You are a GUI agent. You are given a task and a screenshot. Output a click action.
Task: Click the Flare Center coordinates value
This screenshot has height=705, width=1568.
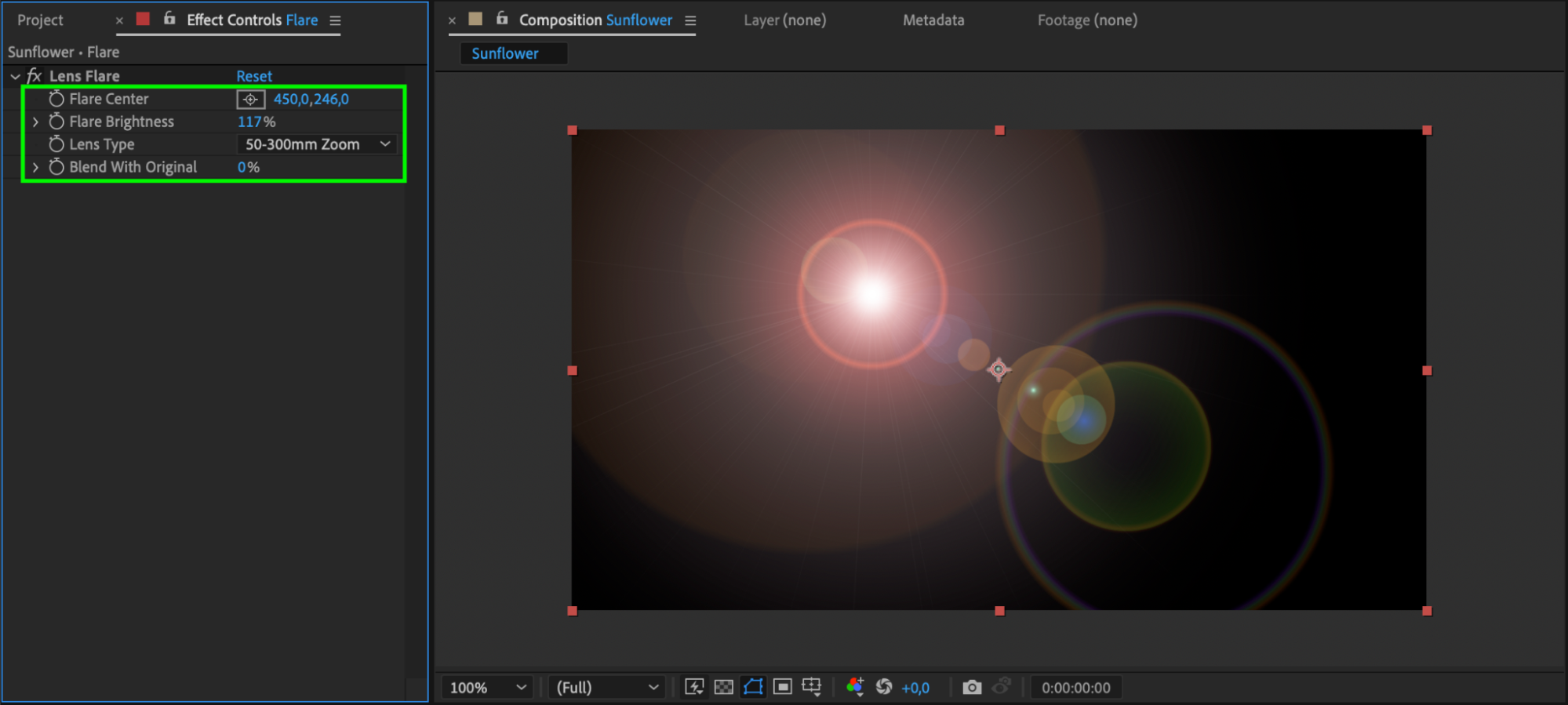point(311,99)
